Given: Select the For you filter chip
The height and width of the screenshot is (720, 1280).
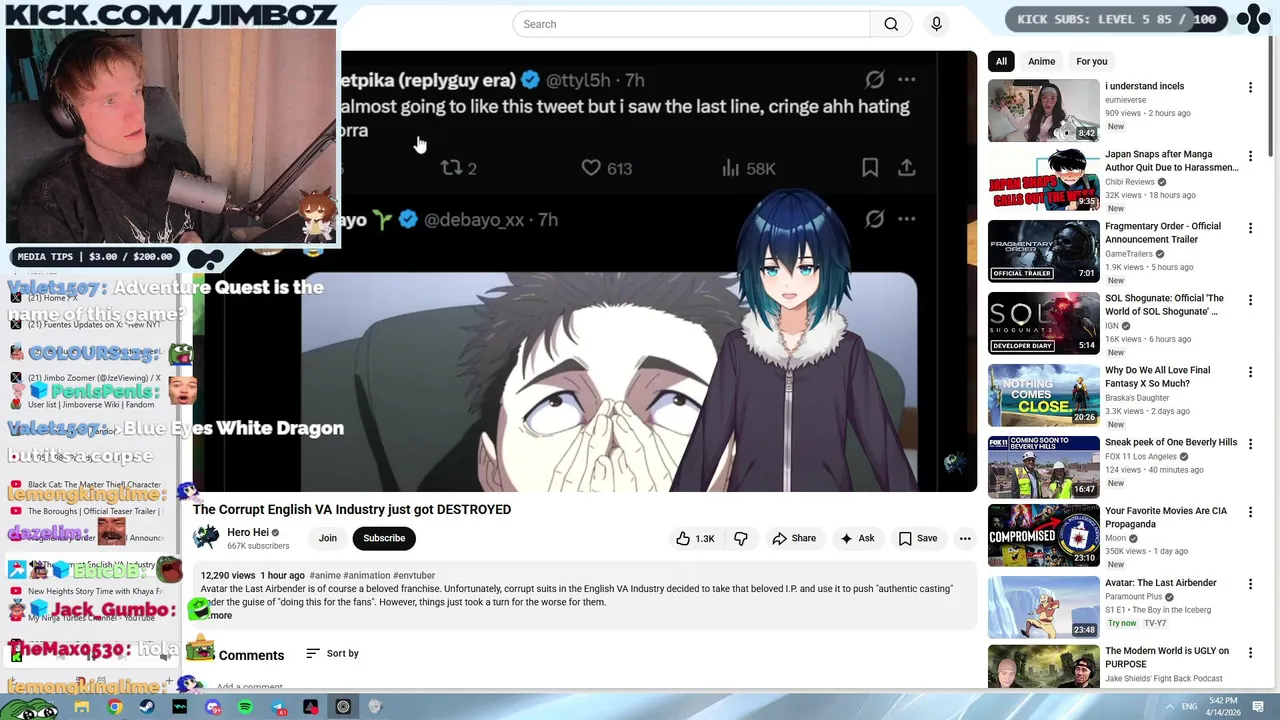Looking at the screenshot, I should pyautogui.click(x=1091, y=61).
